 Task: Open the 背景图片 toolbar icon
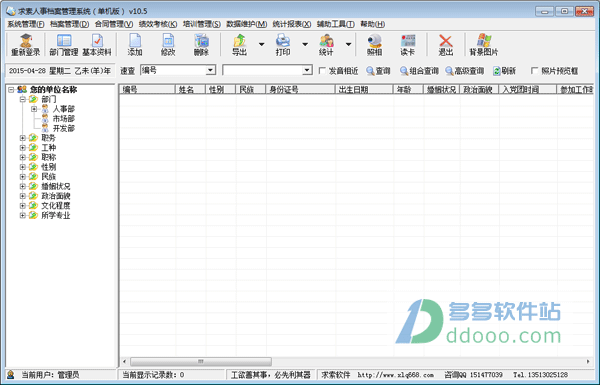(x=484, y=45)
